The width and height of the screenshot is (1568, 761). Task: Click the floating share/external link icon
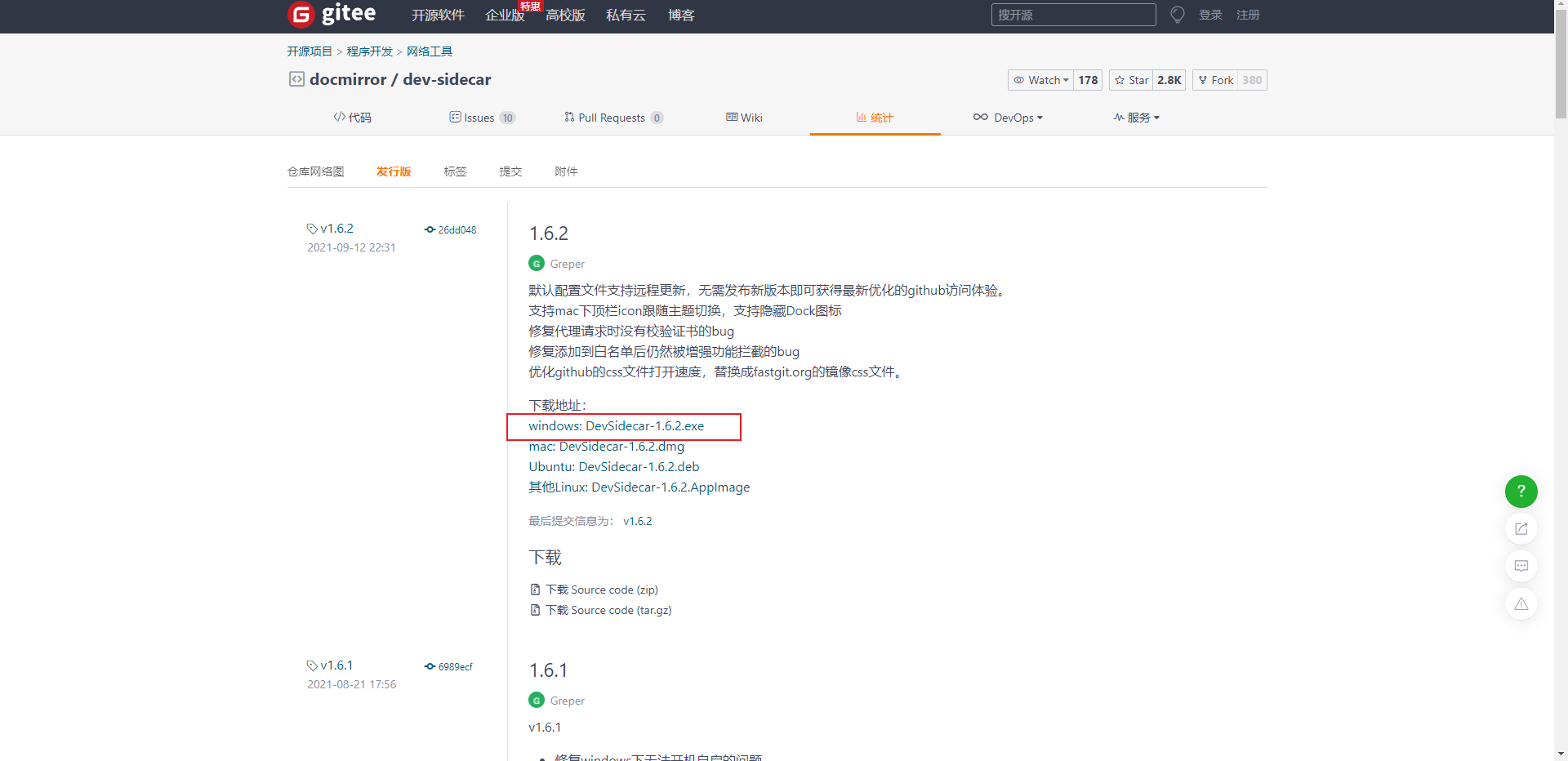[1521, 529]
